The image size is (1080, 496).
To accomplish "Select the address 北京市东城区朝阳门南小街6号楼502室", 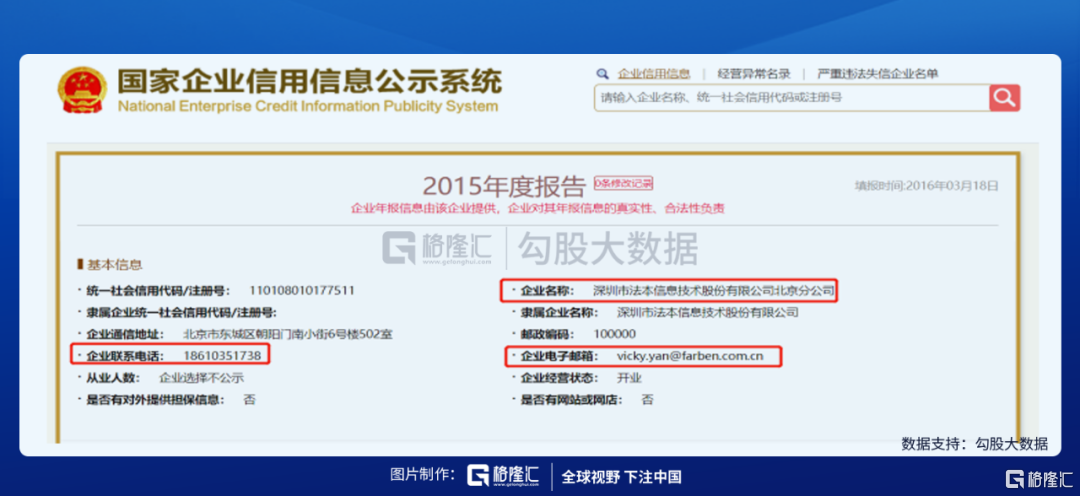I will (x=288, y=334).
